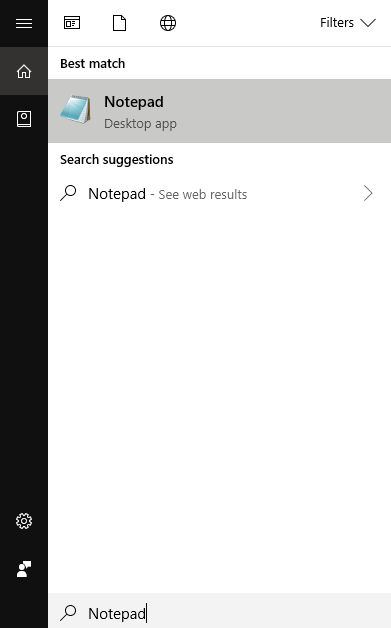391x628 pixels.
Task: Select Notepad See web results suggestion
Action: pyautogui.click(x=220, y=194)
